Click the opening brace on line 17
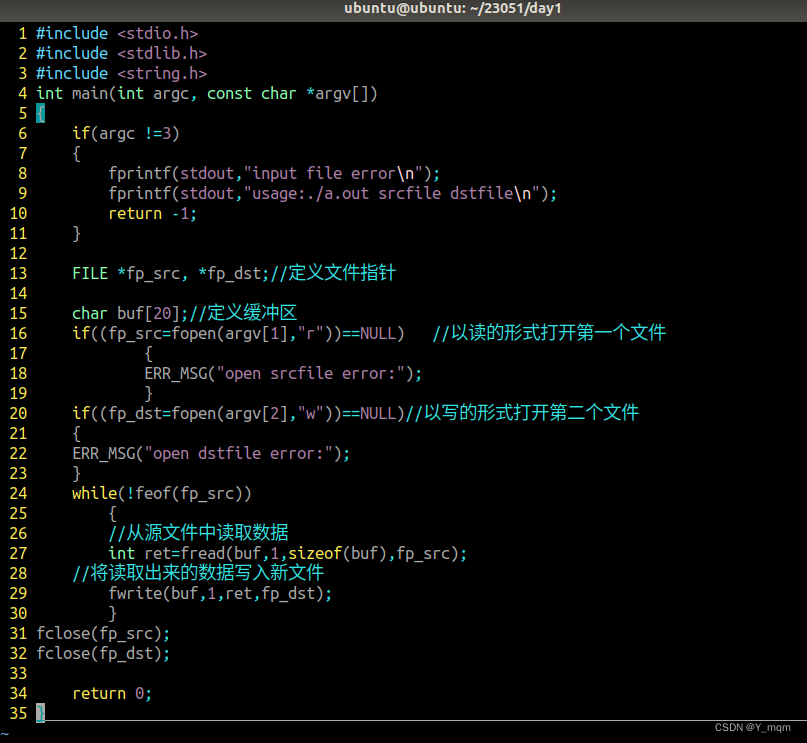The image size is (807, 743). pyautogui.click(x=149, y=354)
